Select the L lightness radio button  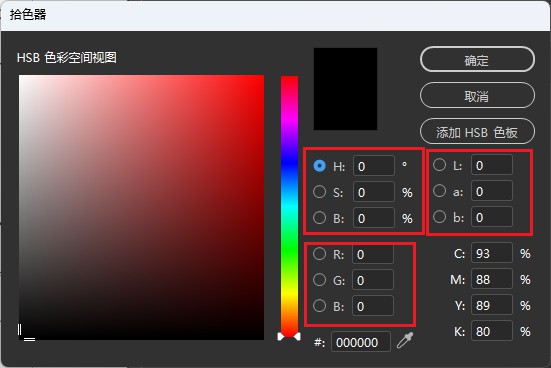tap(440, 164)
